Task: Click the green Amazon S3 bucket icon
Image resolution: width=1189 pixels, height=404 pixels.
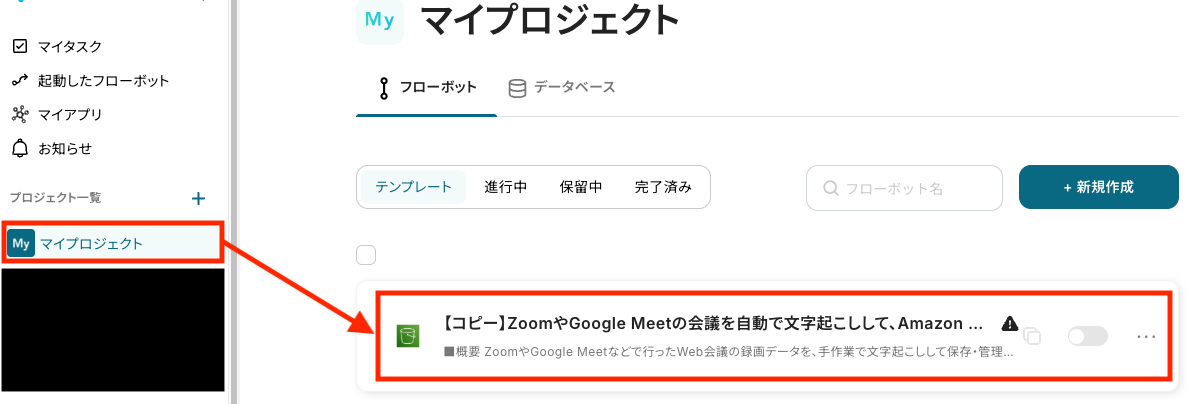Action: point(407,336)
